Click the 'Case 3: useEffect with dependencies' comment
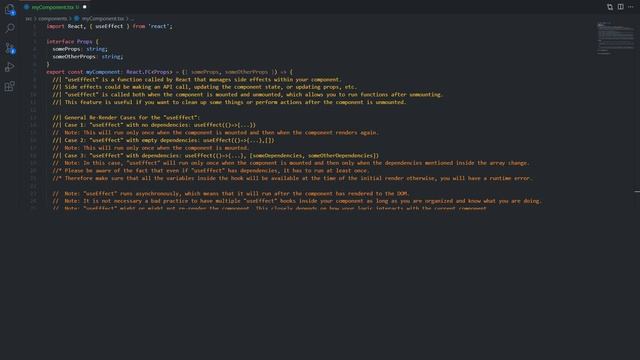The image size is (640, 360). click(216, 156)
